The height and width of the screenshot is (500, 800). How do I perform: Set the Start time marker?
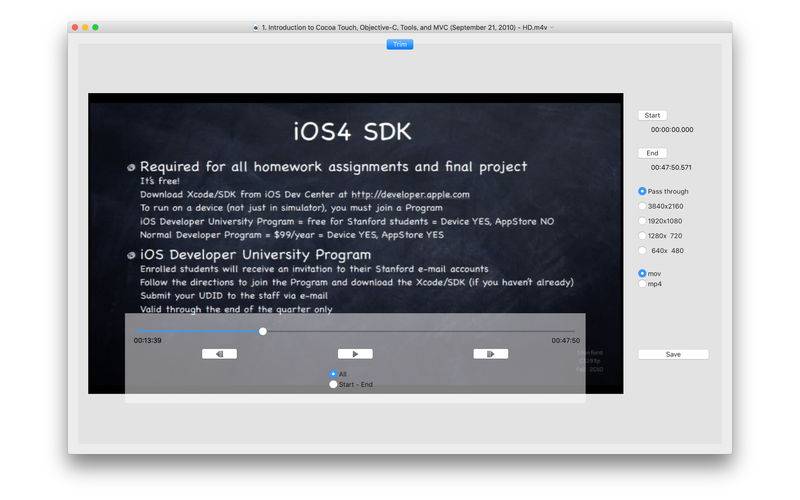click(x=652, y=115)
